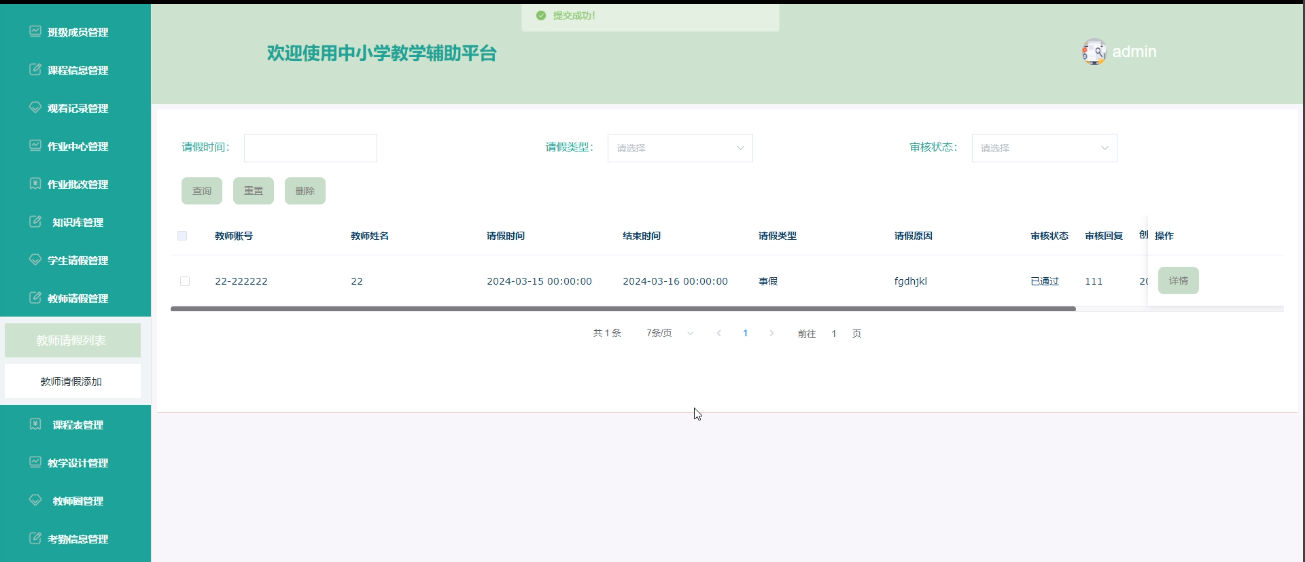This screenshot has width=1305, height=562.
Task: Click the icon beside 班级成员管理
Action: (x=36, y=32)
